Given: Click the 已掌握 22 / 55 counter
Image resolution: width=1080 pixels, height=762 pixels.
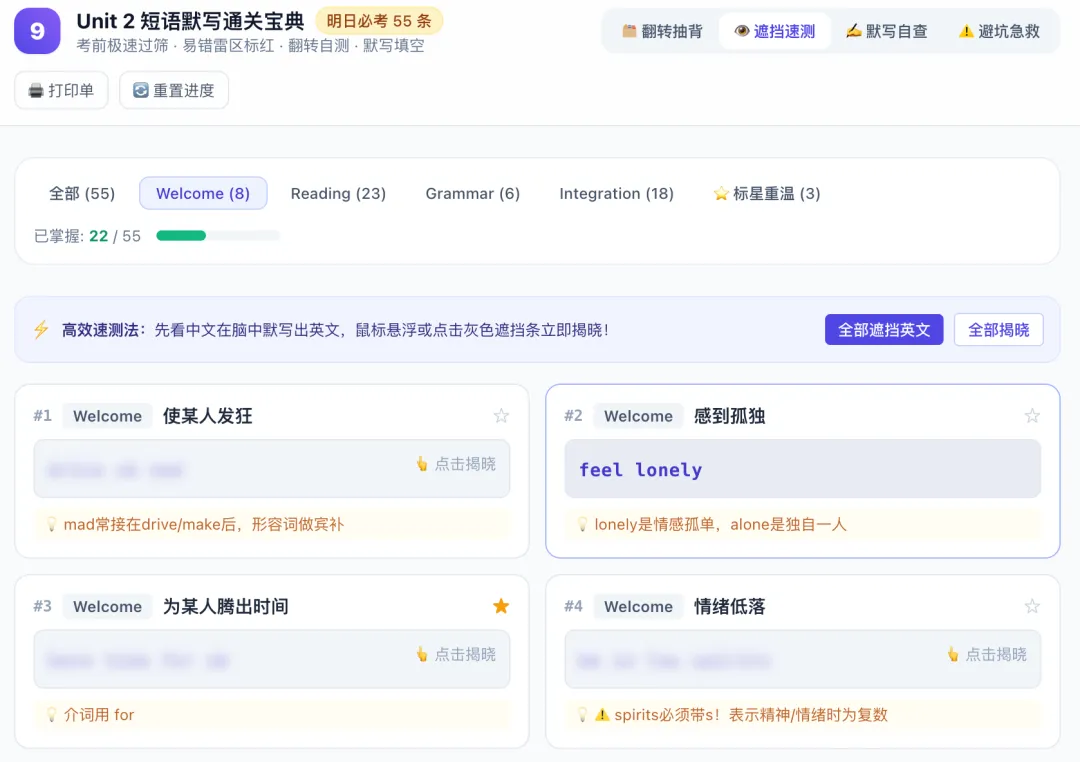Looking at the screenshot, I should [87, 236].
